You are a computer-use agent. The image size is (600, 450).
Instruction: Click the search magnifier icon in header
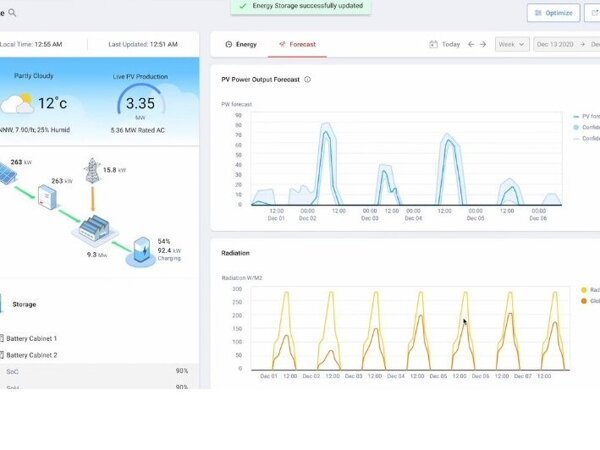click(12, 12)
